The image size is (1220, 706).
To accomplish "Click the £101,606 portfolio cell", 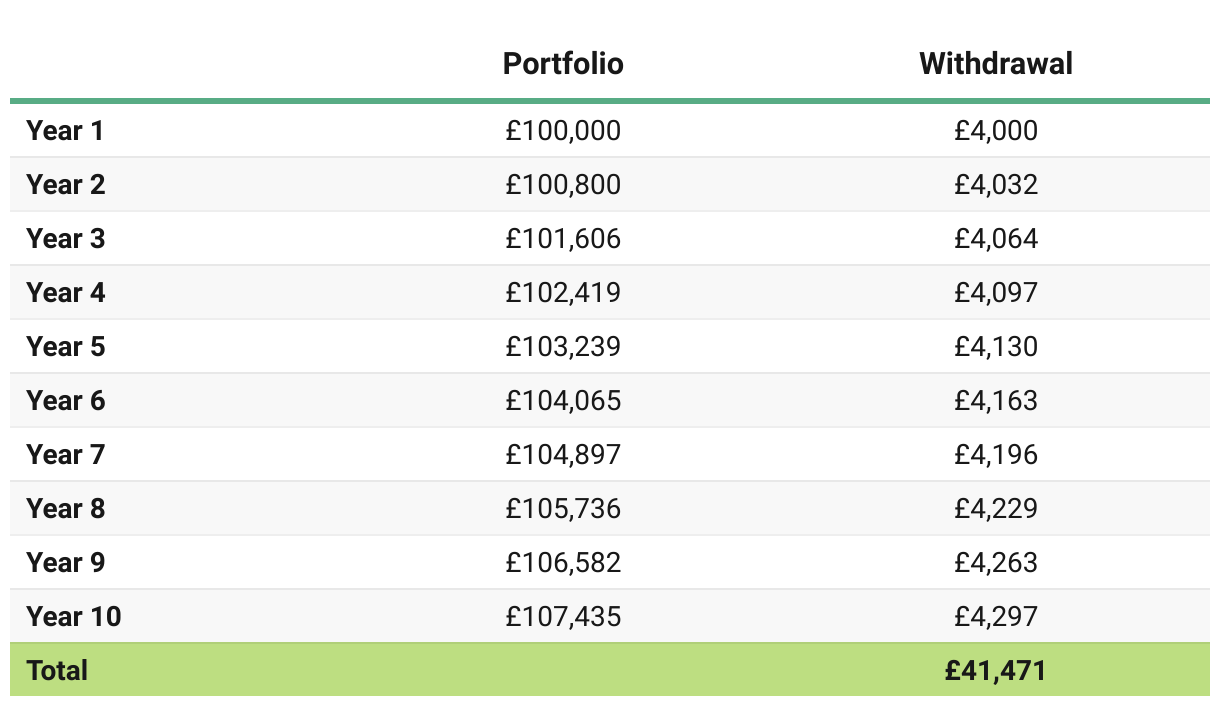I will pyautogui.click(x=563, y=239).
